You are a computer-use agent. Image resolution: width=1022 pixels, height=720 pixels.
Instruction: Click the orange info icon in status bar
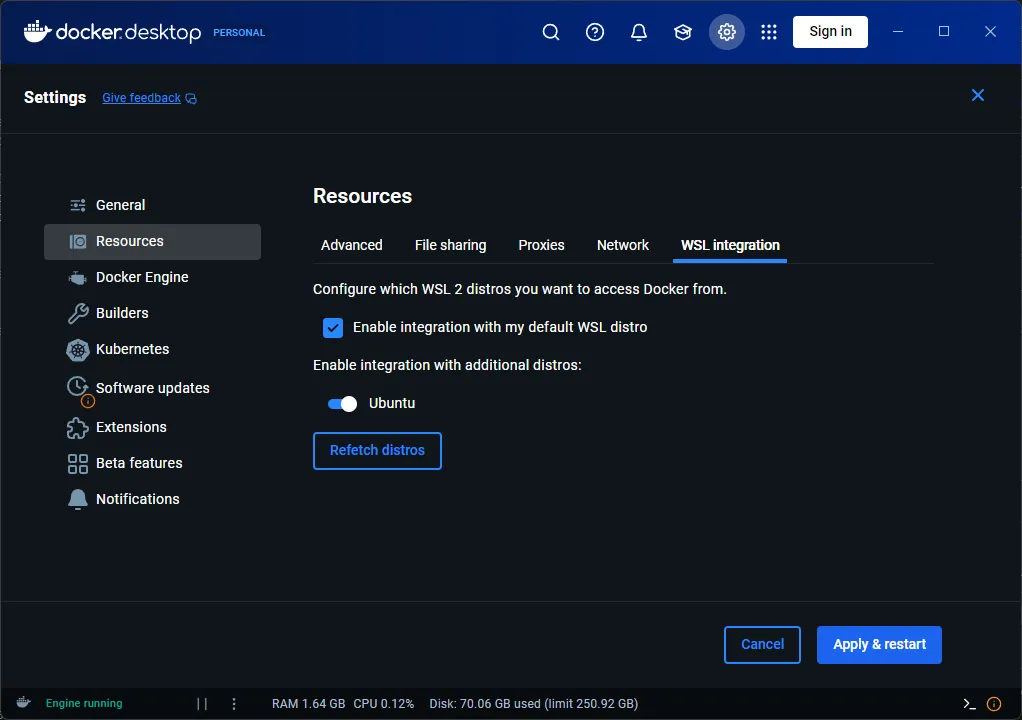(994, 704)
